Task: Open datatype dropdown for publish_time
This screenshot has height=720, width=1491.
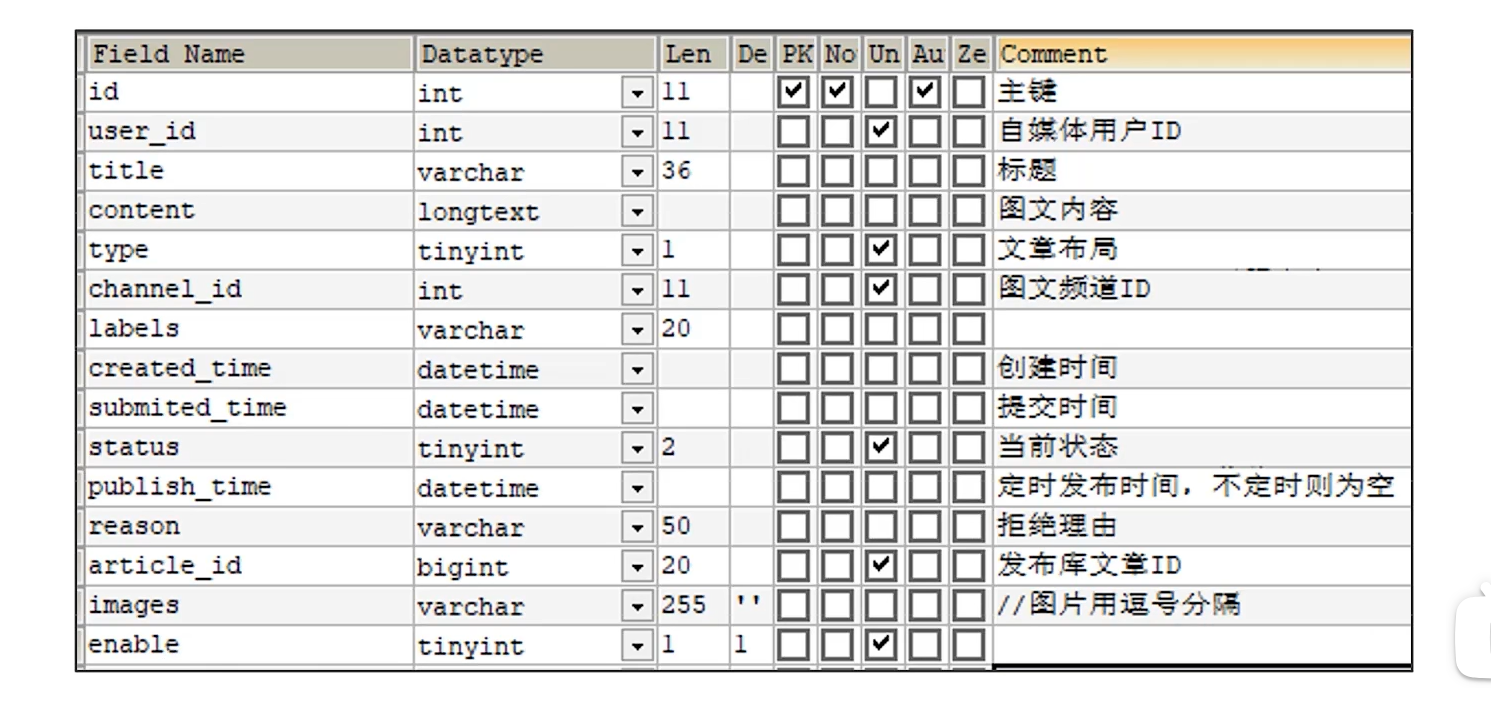Action: tap(637, 488)
